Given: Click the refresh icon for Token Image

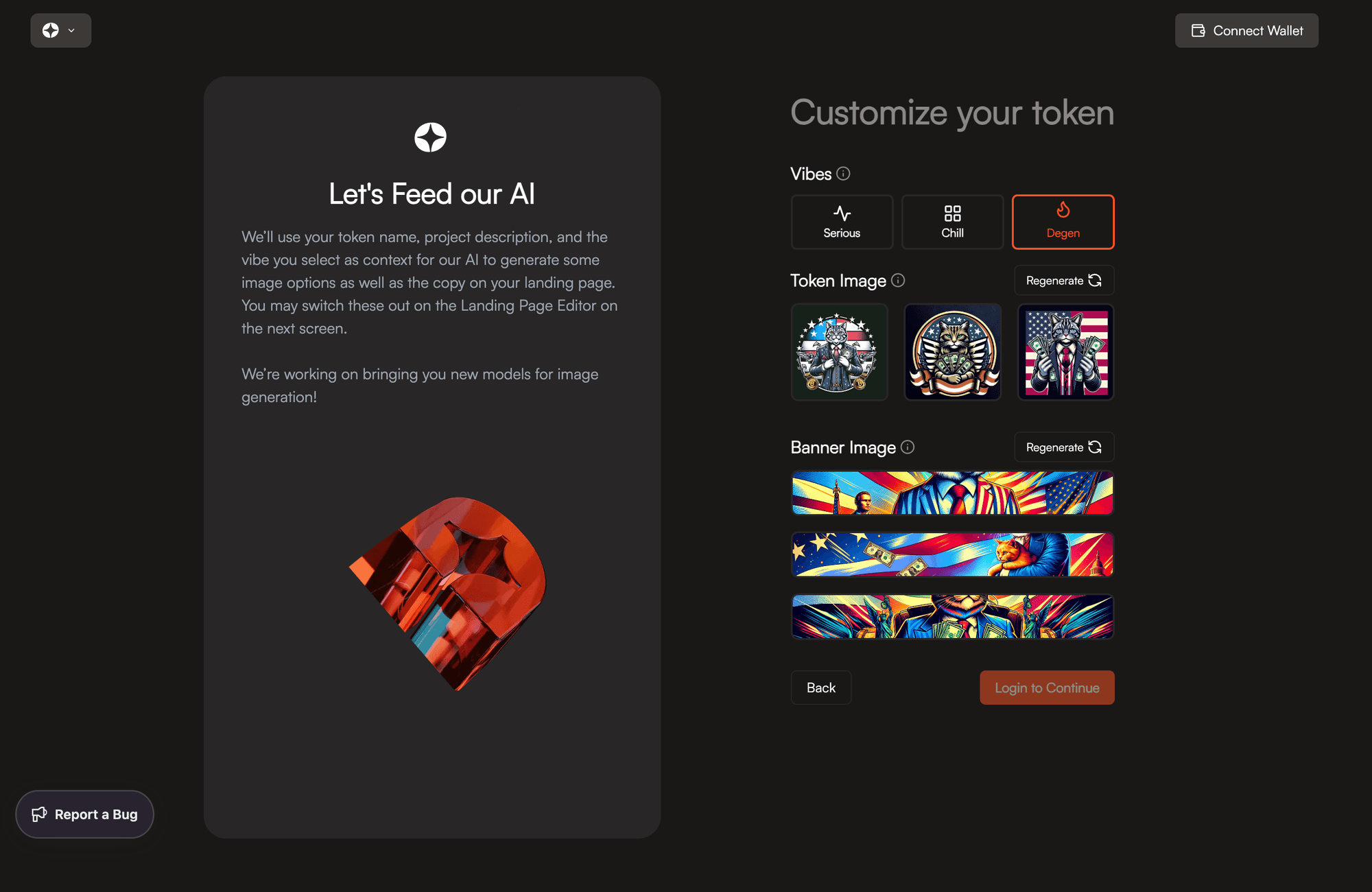Looking at the screenshot, I should click(1095, 280).
